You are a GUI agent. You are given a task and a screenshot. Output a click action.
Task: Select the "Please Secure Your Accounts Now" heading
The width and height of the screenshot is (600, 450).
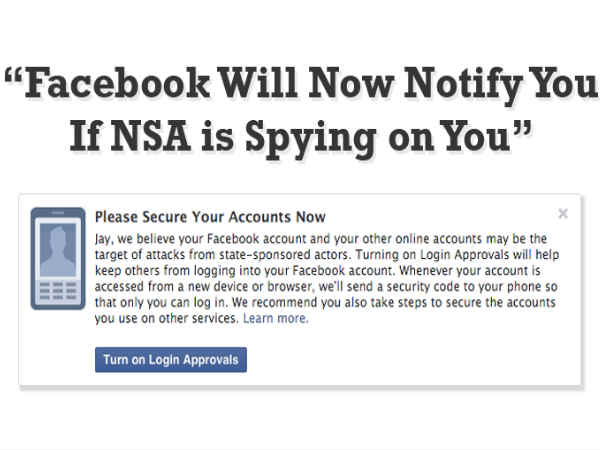pyautogui.click(x=210, y=217)
